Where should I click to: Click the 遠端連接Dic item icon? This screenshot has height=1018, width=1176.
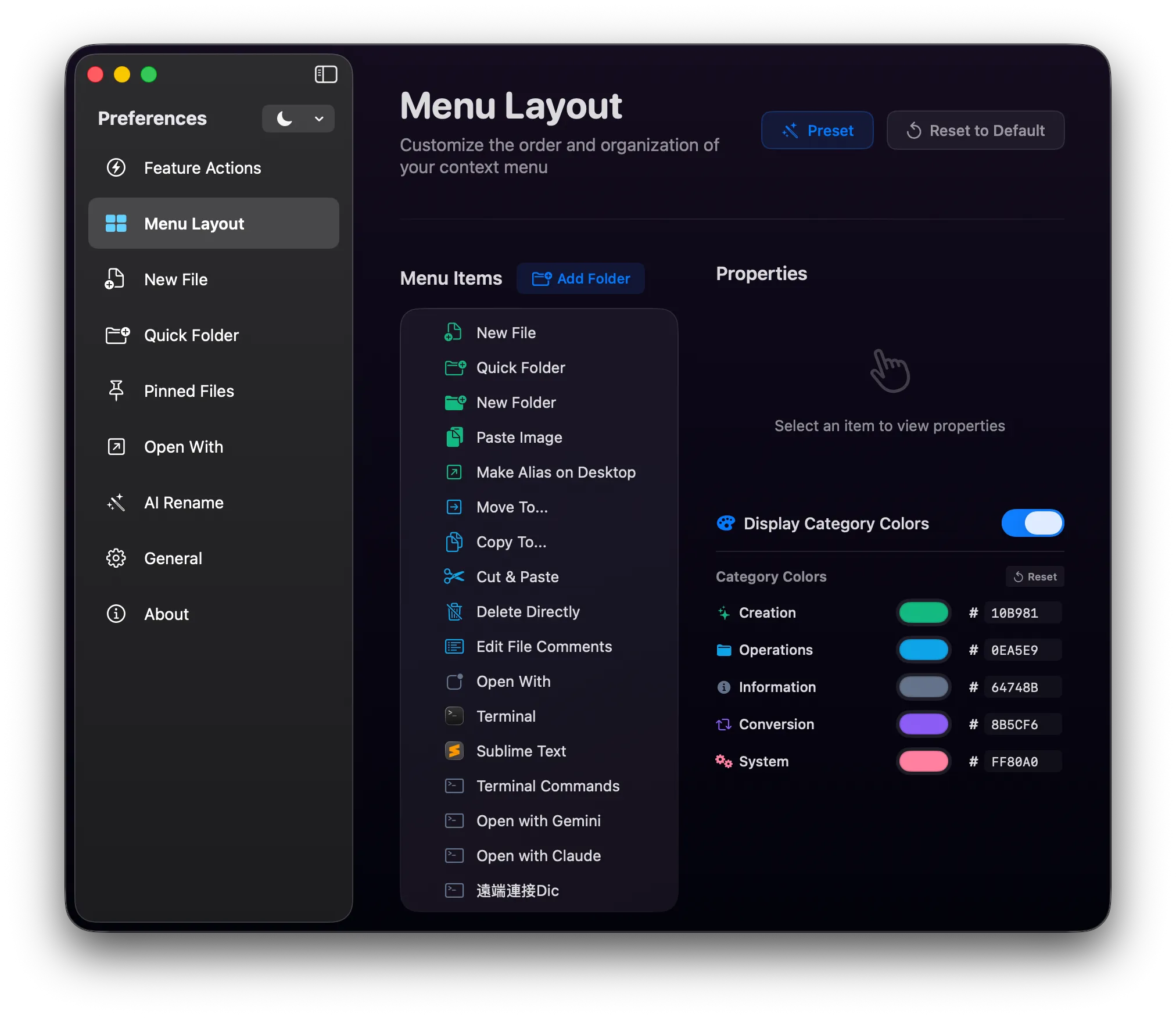[x=454, y=890]
